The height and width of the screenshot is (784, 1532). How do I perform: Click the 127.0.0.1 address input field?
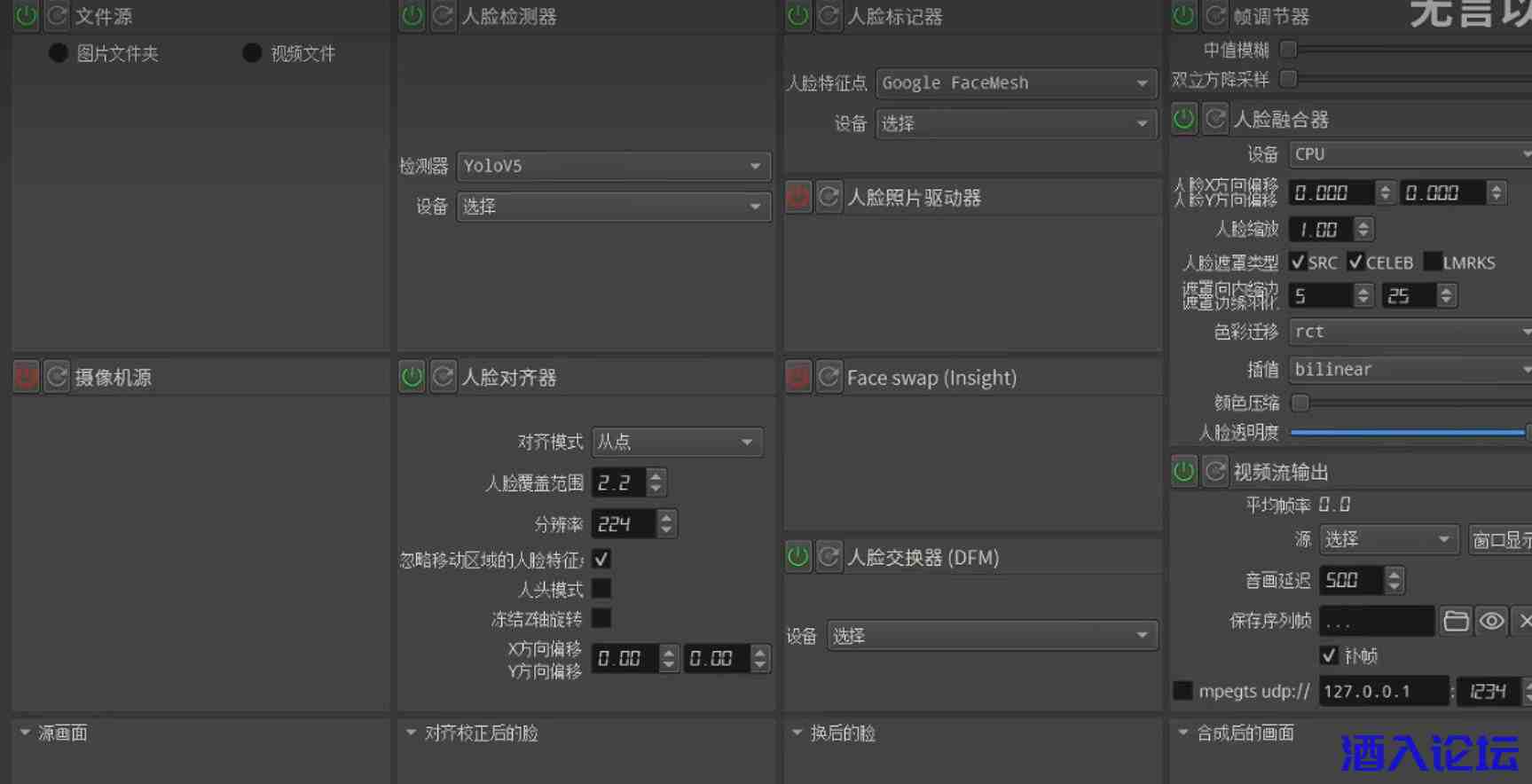click(1382, 691)
